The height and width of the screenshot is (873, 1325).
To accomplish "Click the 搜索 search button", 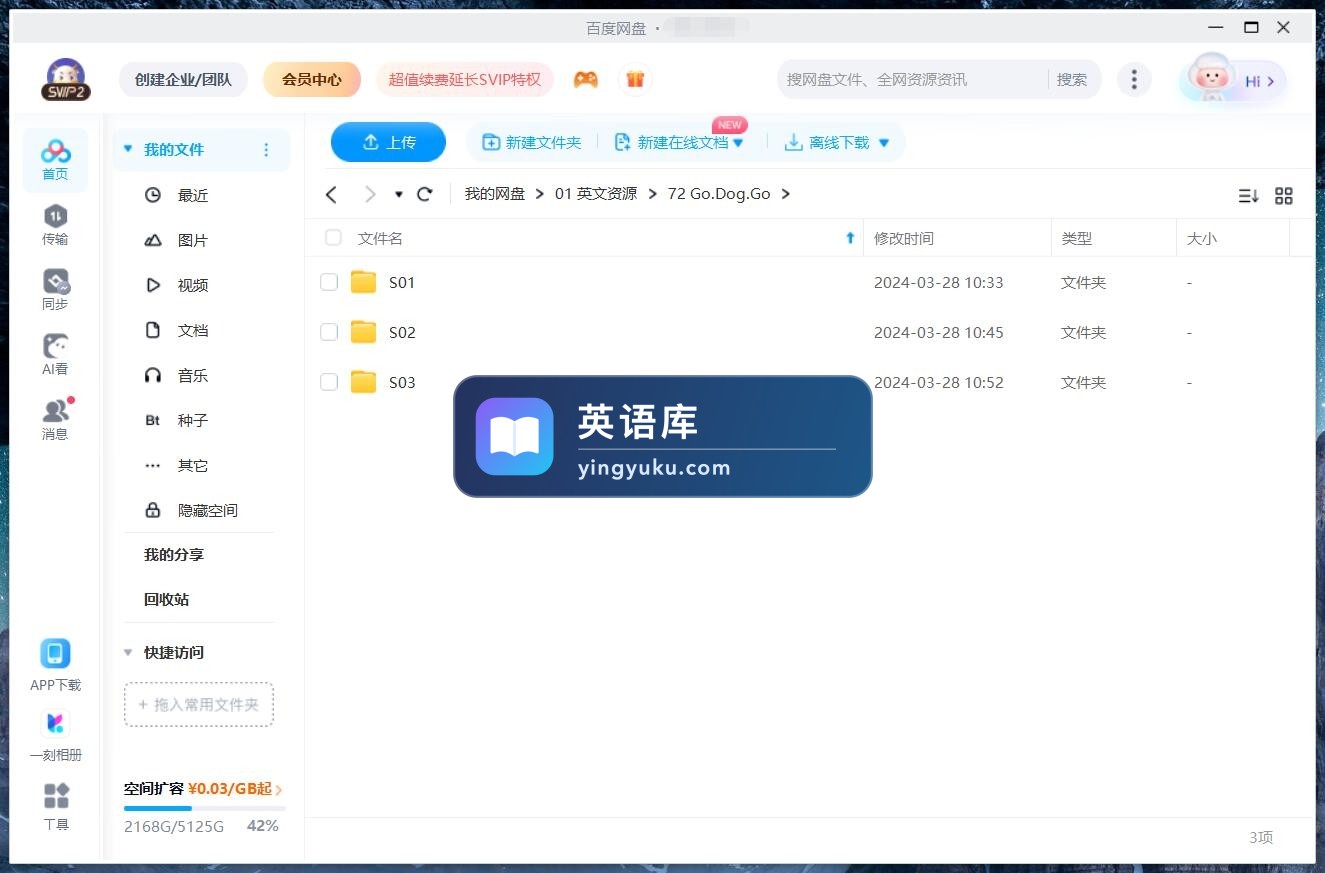I will [x=1072, y=79].
